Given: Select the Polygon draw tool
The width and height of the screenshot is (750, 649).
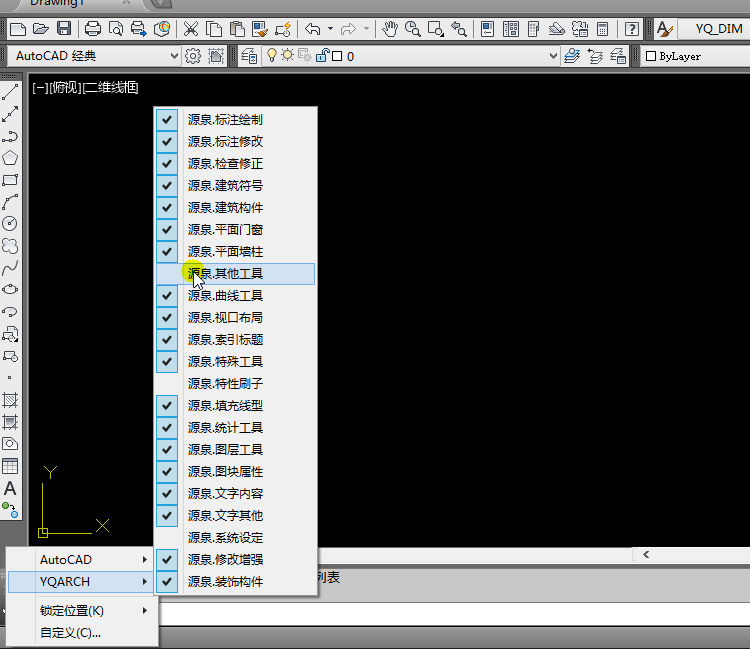Looking at the screenshot, I should 10,158.
